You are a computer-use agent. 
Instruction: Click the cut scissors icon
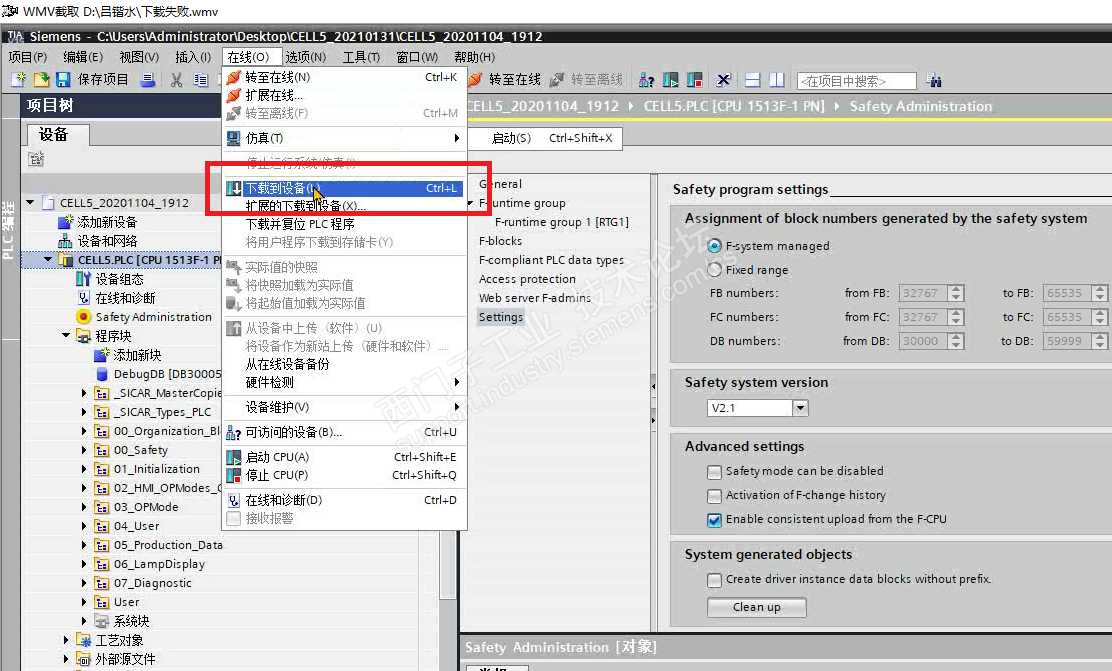click(x=177, y=80)
